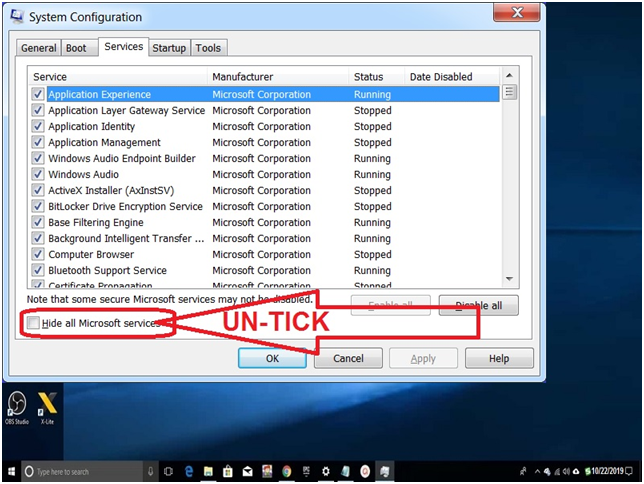644x484 pixels.
Task: Click the System Configuration title bar icon
Action: click(x=17, y=16)
